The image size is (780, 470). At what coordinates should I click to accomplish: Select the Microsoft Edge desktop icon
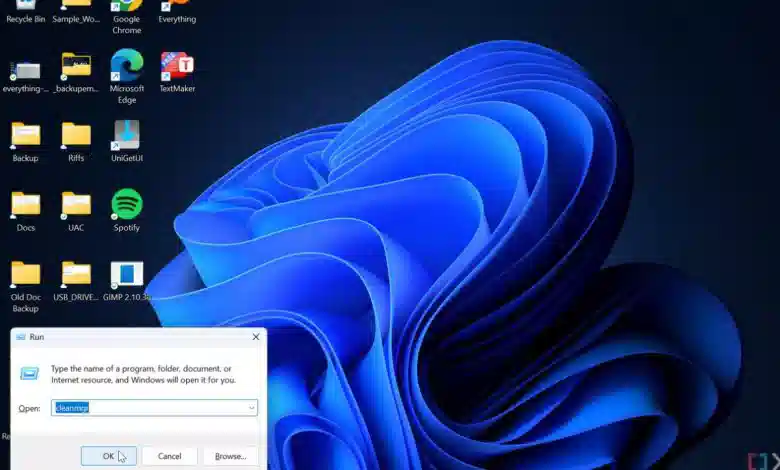coord(126,77)
